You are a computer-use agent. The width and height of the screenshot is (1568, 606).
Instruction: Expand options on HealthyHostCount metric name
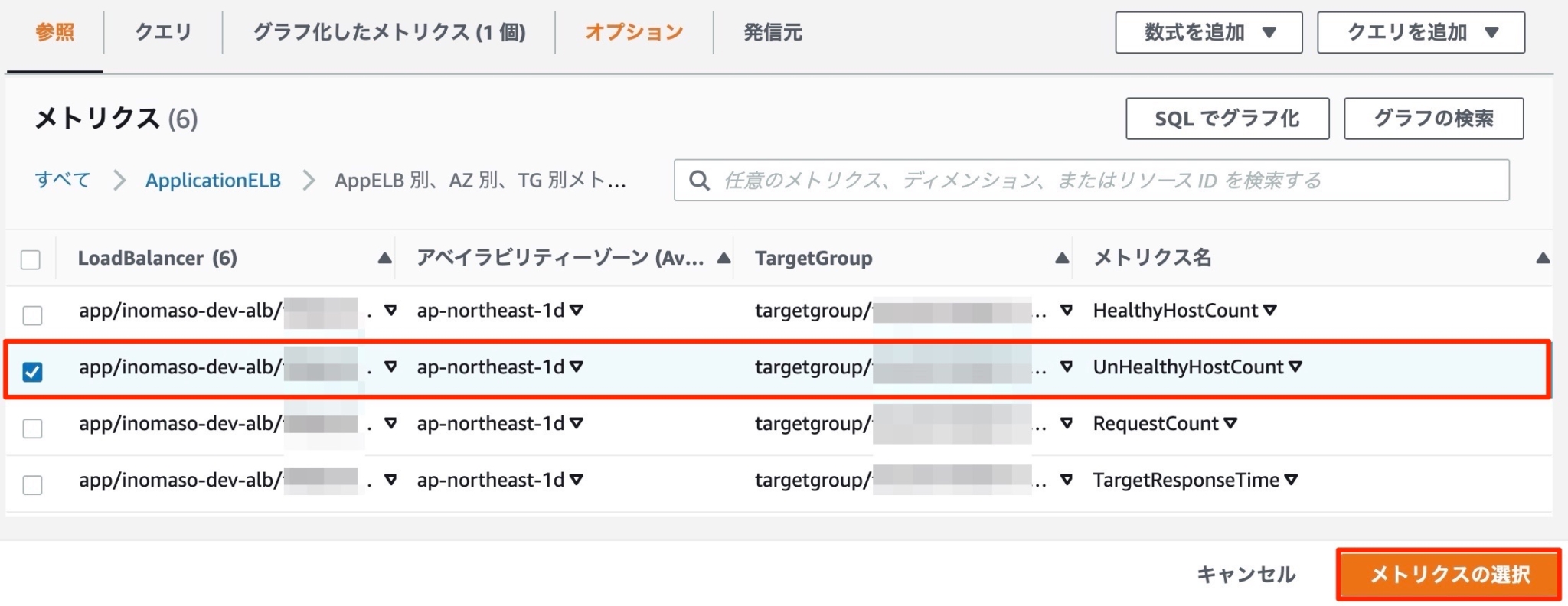click(x=1271, y=311)
